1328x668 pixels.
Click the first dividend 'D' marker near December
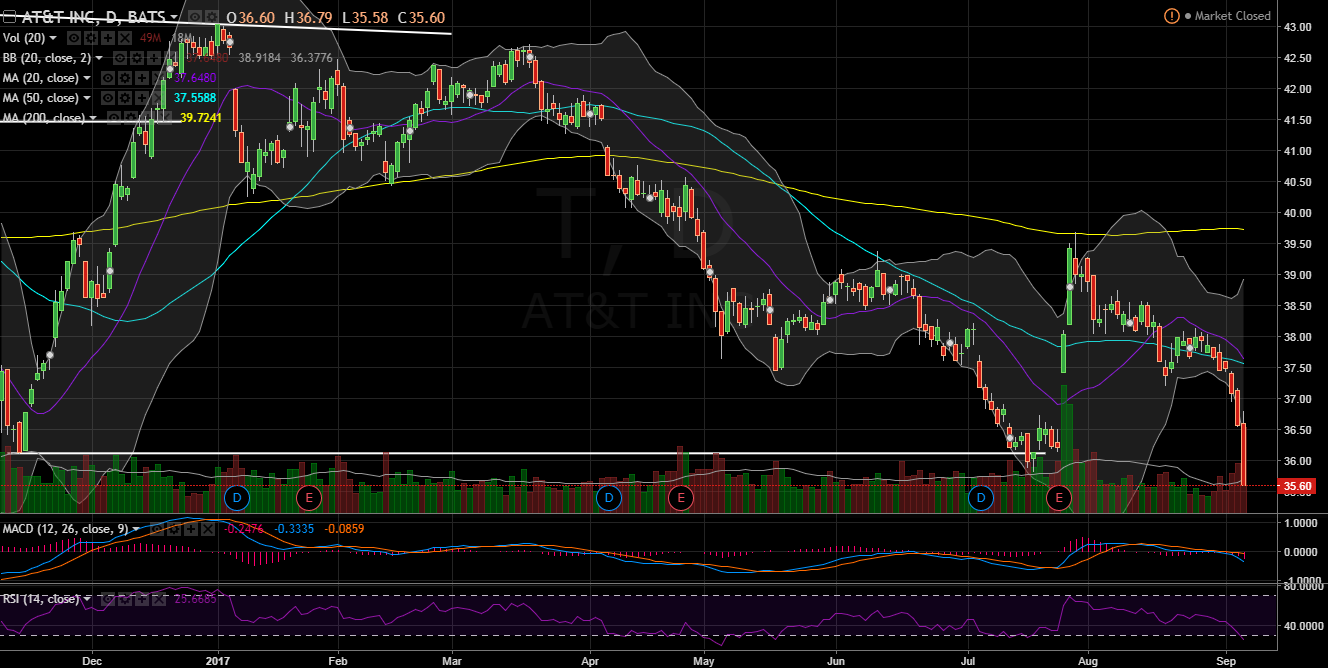pyautogui.click(x=237, y=496)
